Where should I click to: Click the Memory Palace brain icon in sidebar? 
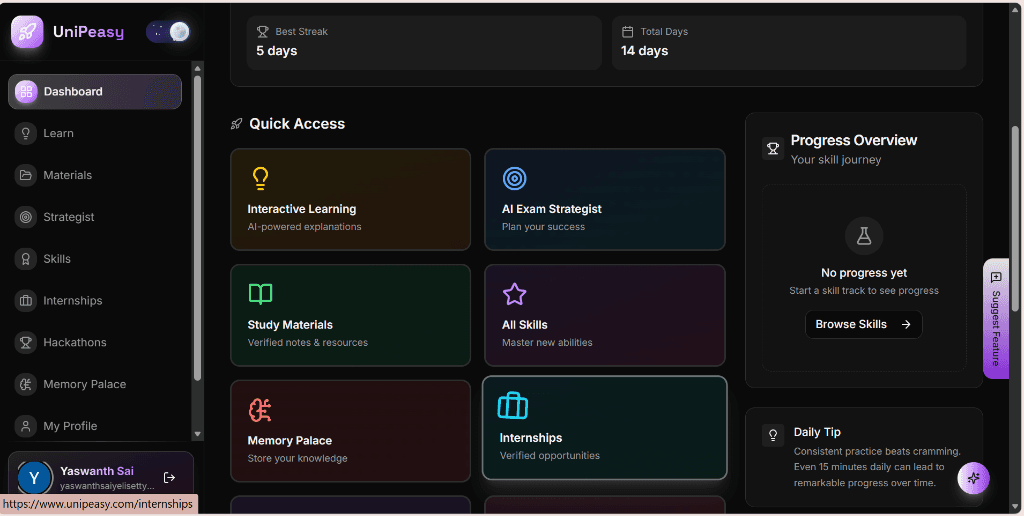pyautogui.click(x=25, y=384)
